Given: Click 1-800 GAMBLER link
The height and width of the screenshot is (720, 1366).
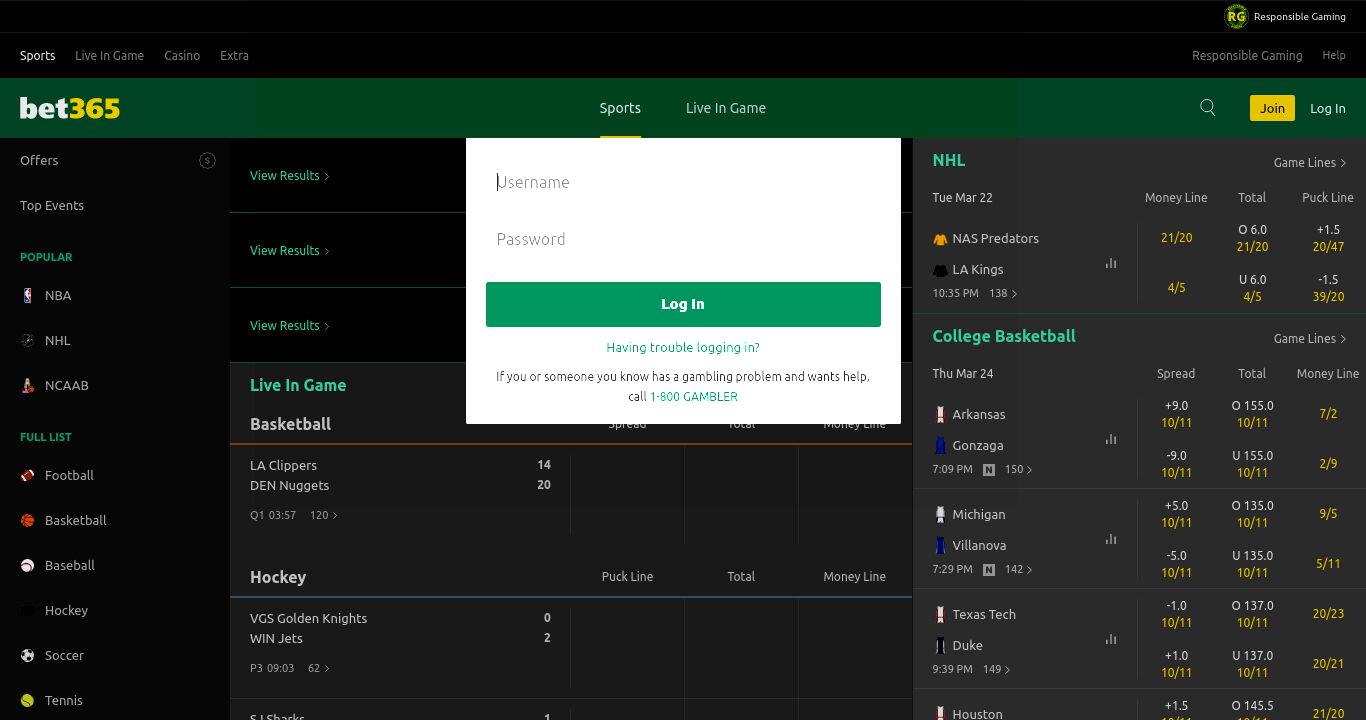Looking at the screenshot, I should click(x=694, y=396).
